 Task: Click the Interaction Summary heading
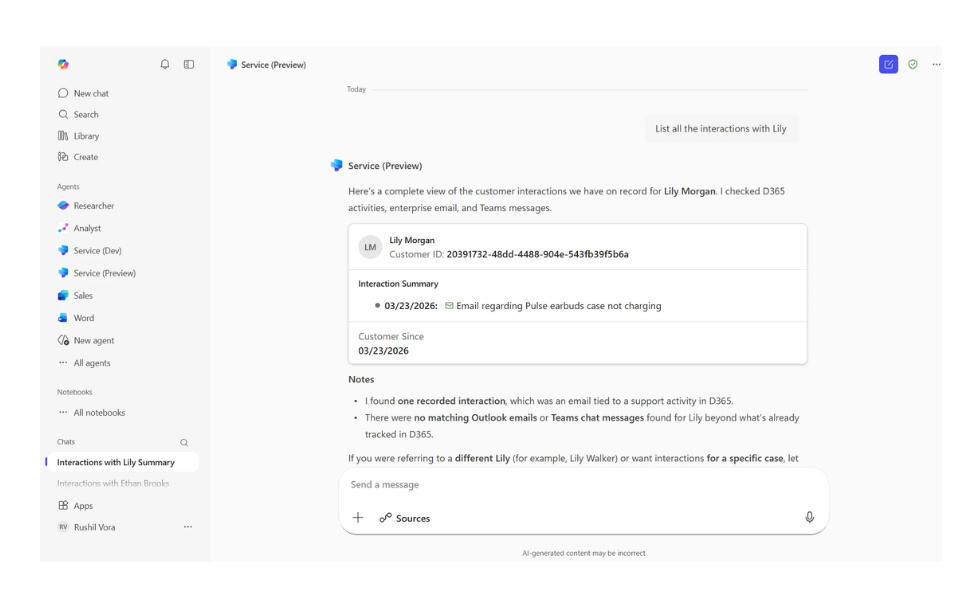pyautogui.click(x=398, y=283)
